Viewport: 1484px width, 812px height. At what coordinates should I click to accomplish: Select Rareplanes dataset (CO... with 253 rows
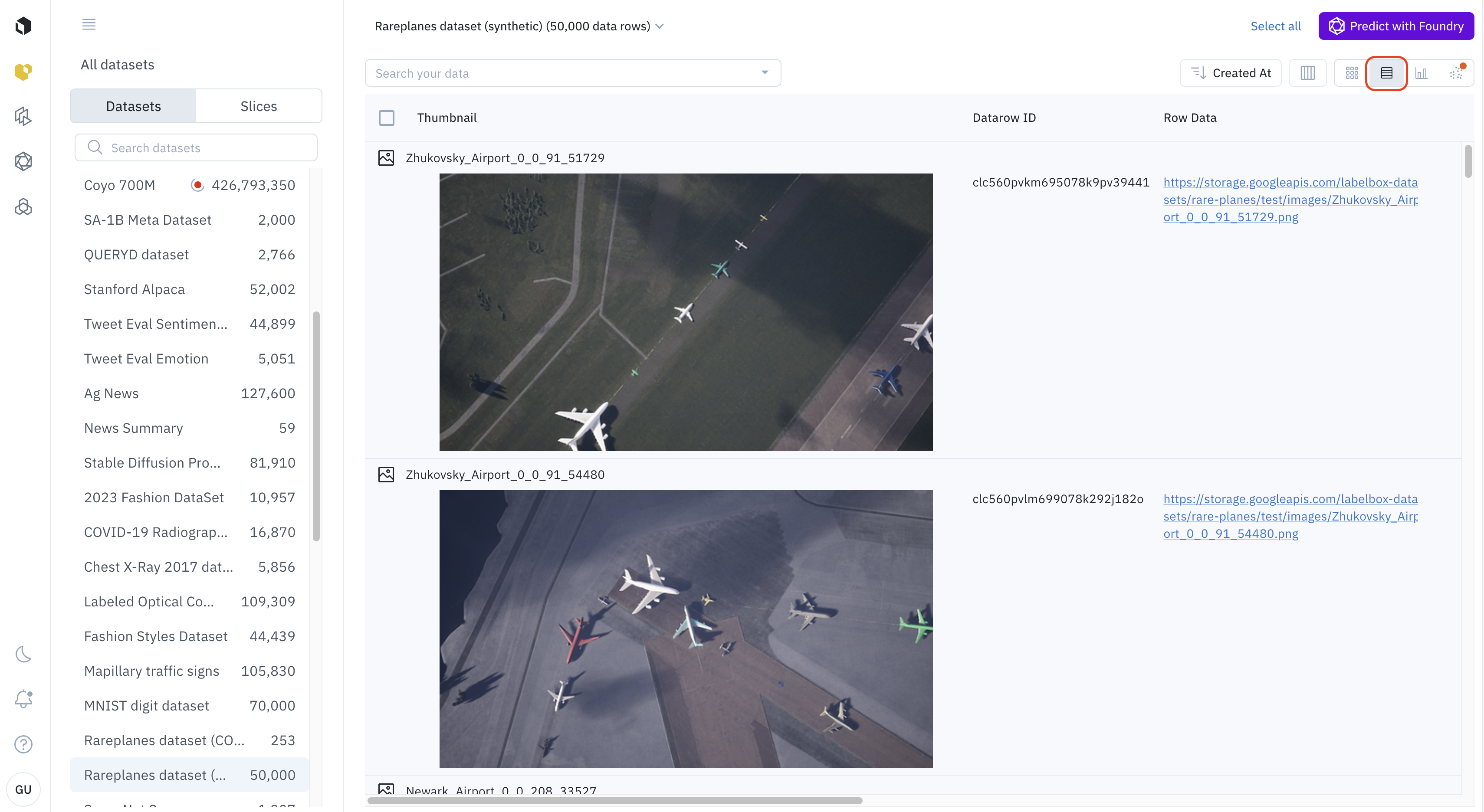pyautogui.click(x=189, y=740)
